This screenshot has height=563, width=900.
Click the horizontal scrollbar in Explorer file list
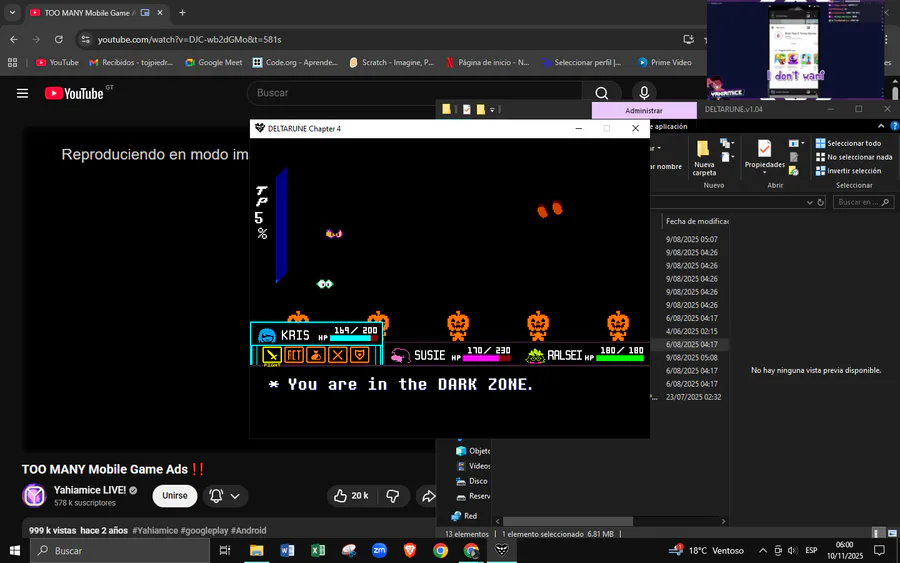pos(568,521)
